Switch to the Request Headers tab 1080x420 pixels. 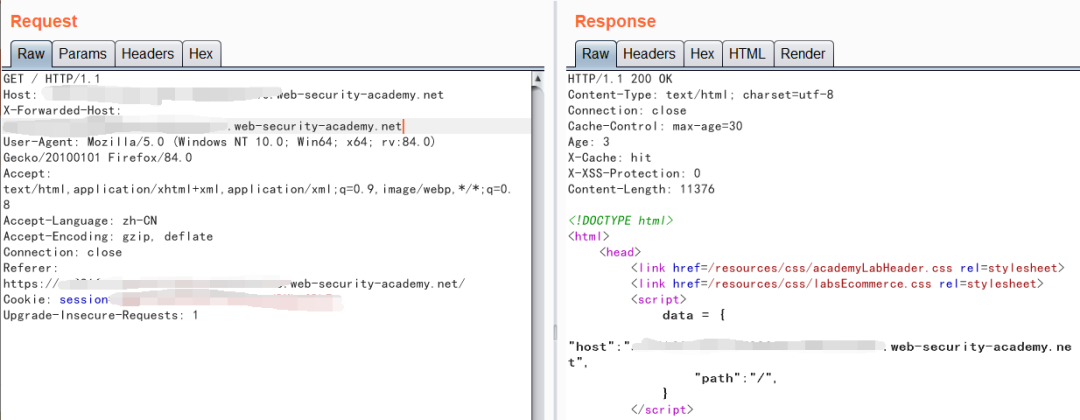(149, 54)
